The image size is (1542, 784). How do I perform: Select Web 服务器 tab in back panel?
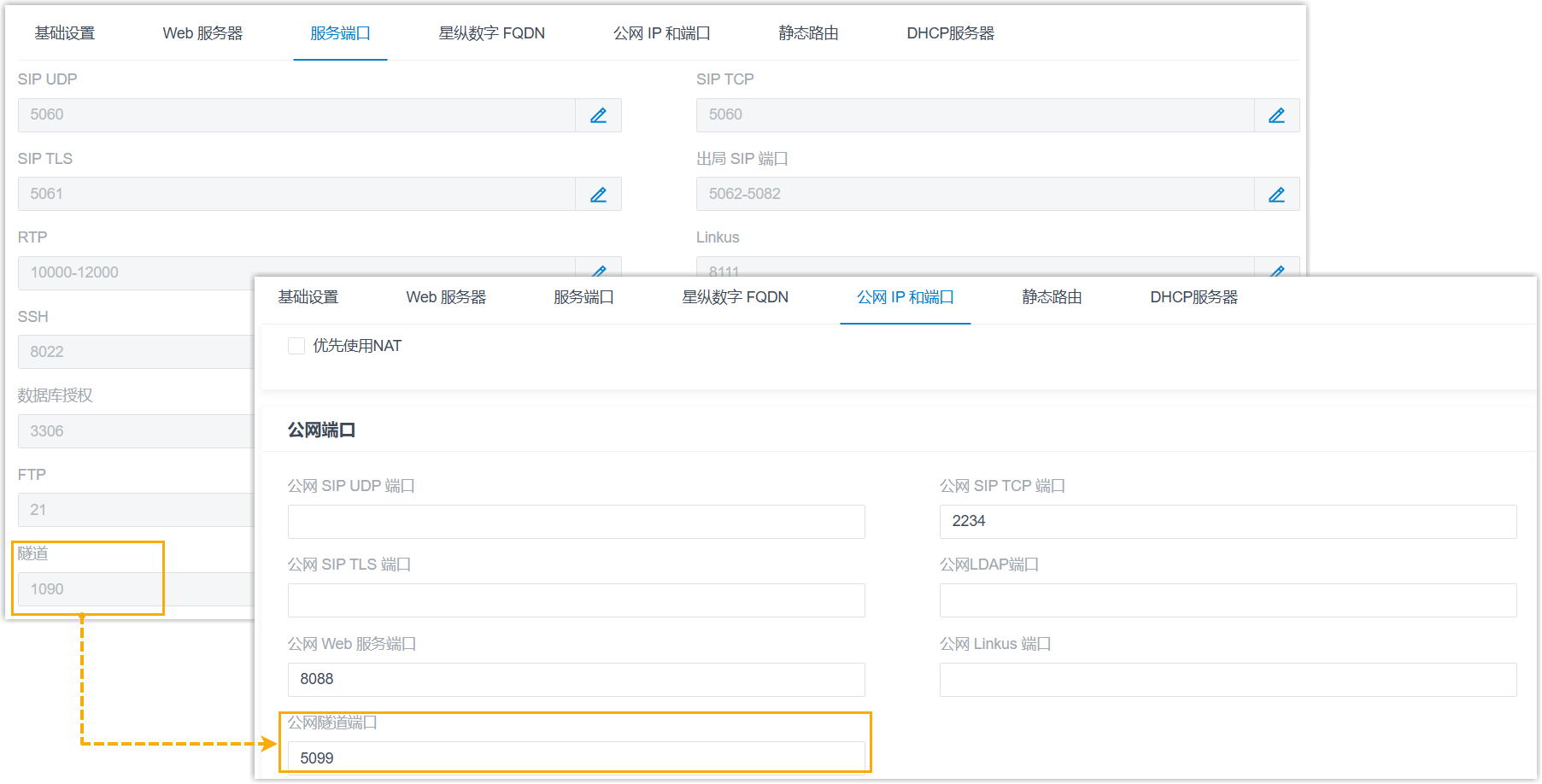202,33
